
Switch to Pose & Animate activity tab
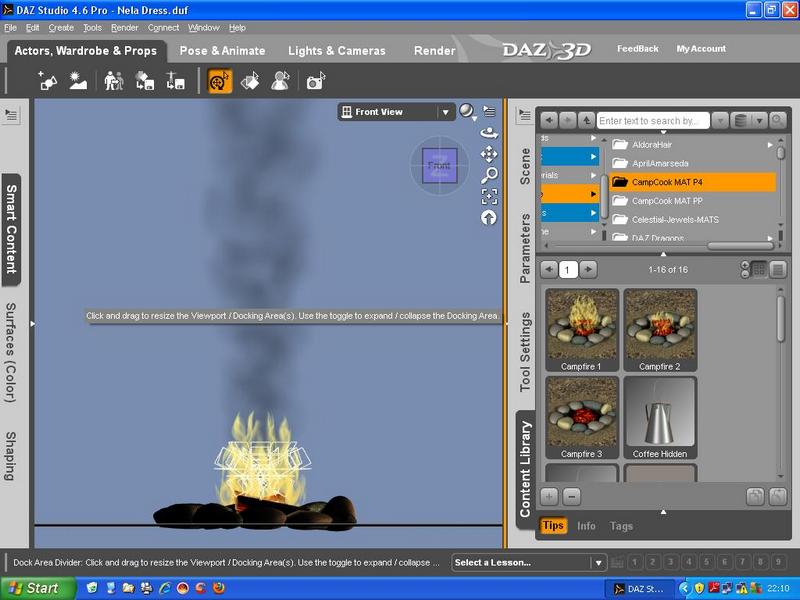click(222, 51)
